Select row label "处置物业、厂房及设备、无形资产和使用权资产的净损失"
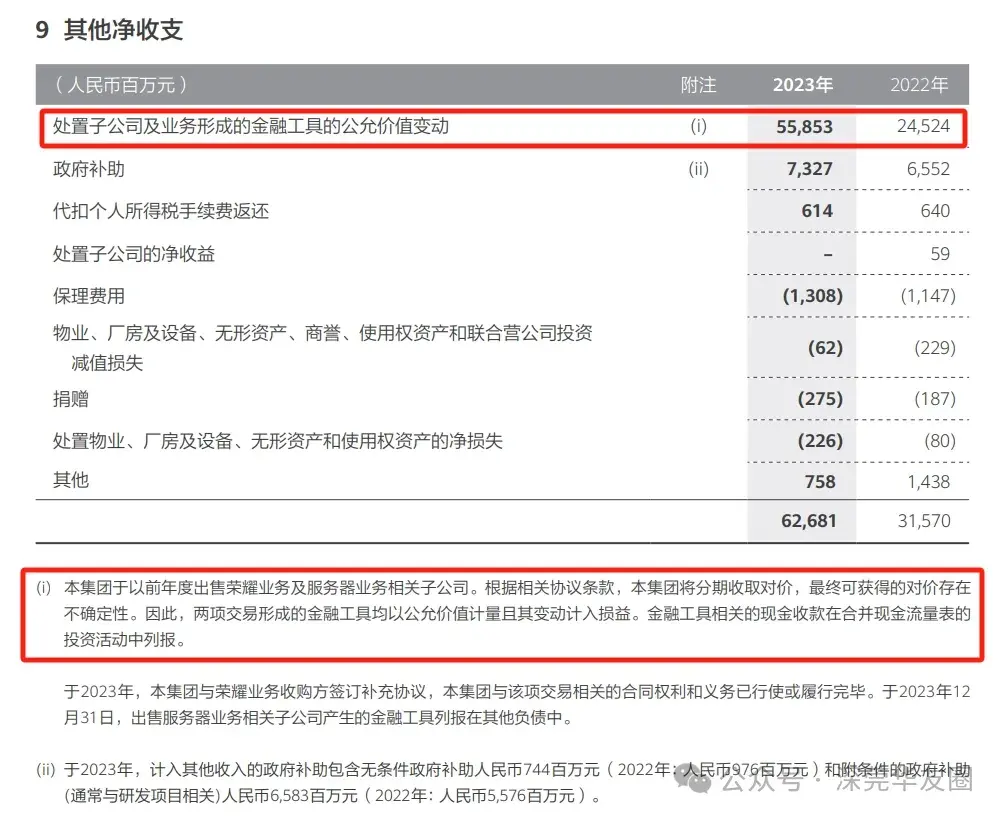The width and height of the screenshot is (1005, 819). pyautogui.click(x=278, y=441)
